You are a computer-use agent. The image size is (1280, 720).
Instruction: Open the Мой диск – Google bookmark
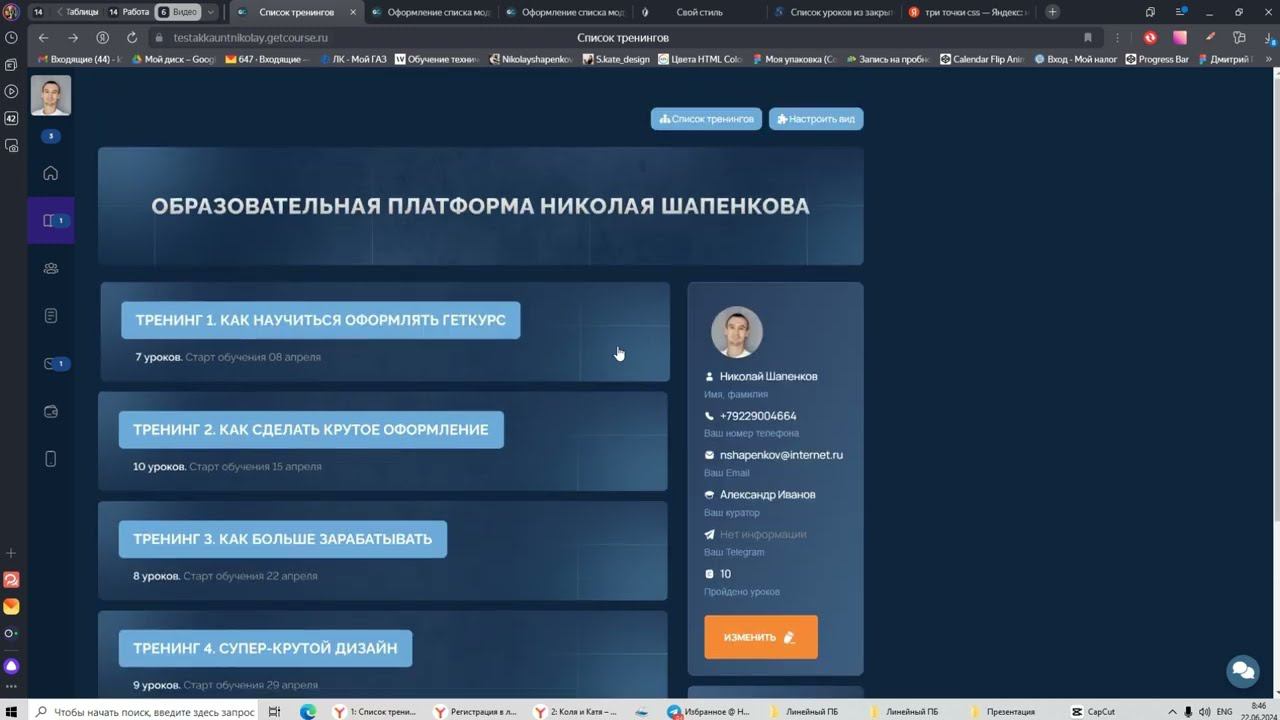(173, 59)
